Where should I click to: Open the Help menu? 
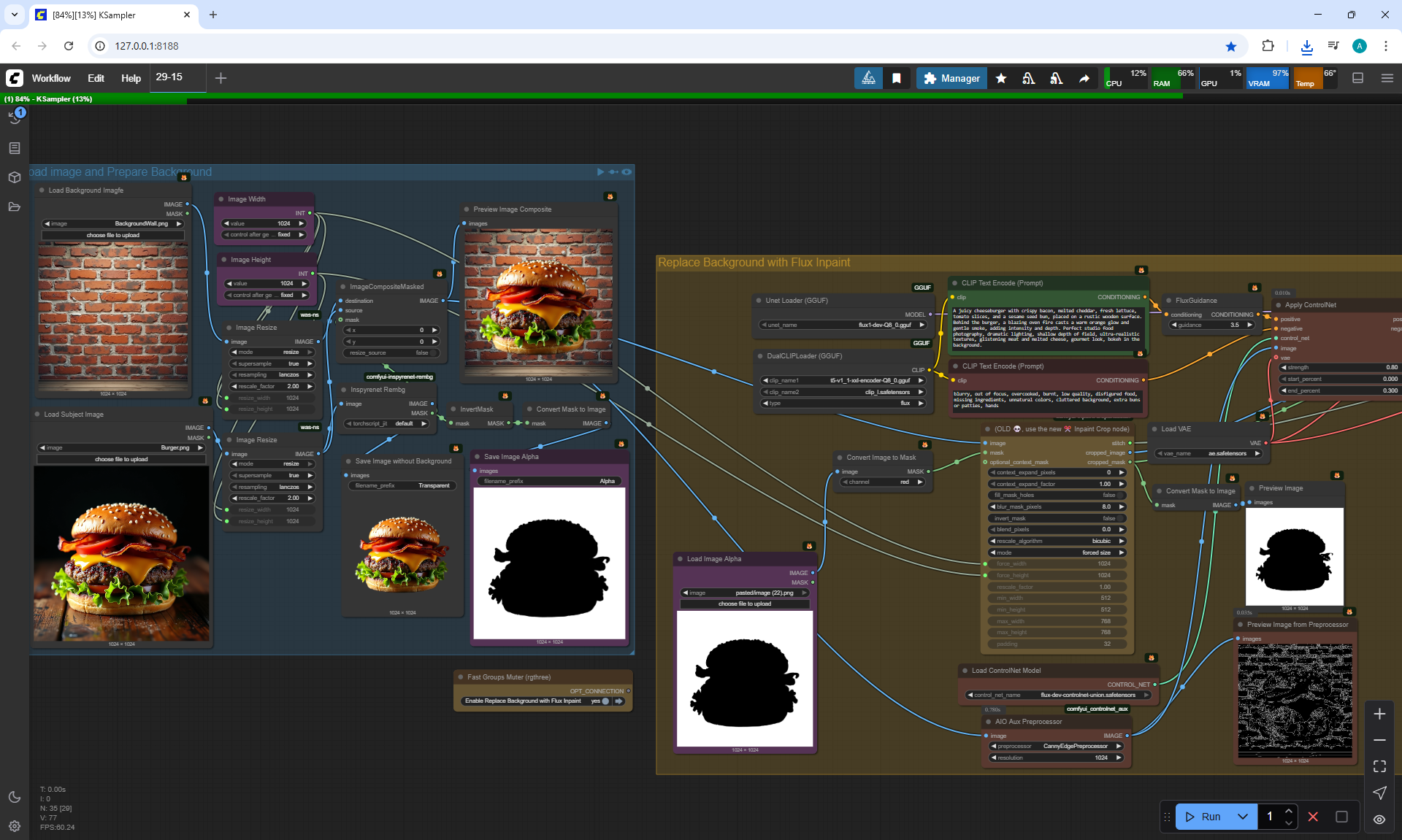[131, 78]
